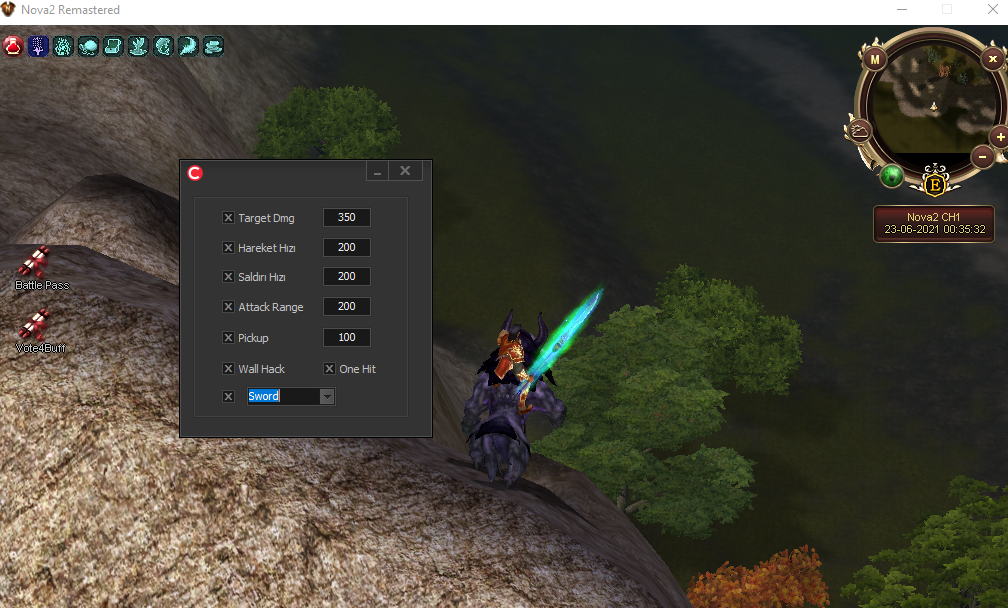Click the weather cloud icon on minimap
The height and width of the screenshot is (608, 1008).
point(859,132)
